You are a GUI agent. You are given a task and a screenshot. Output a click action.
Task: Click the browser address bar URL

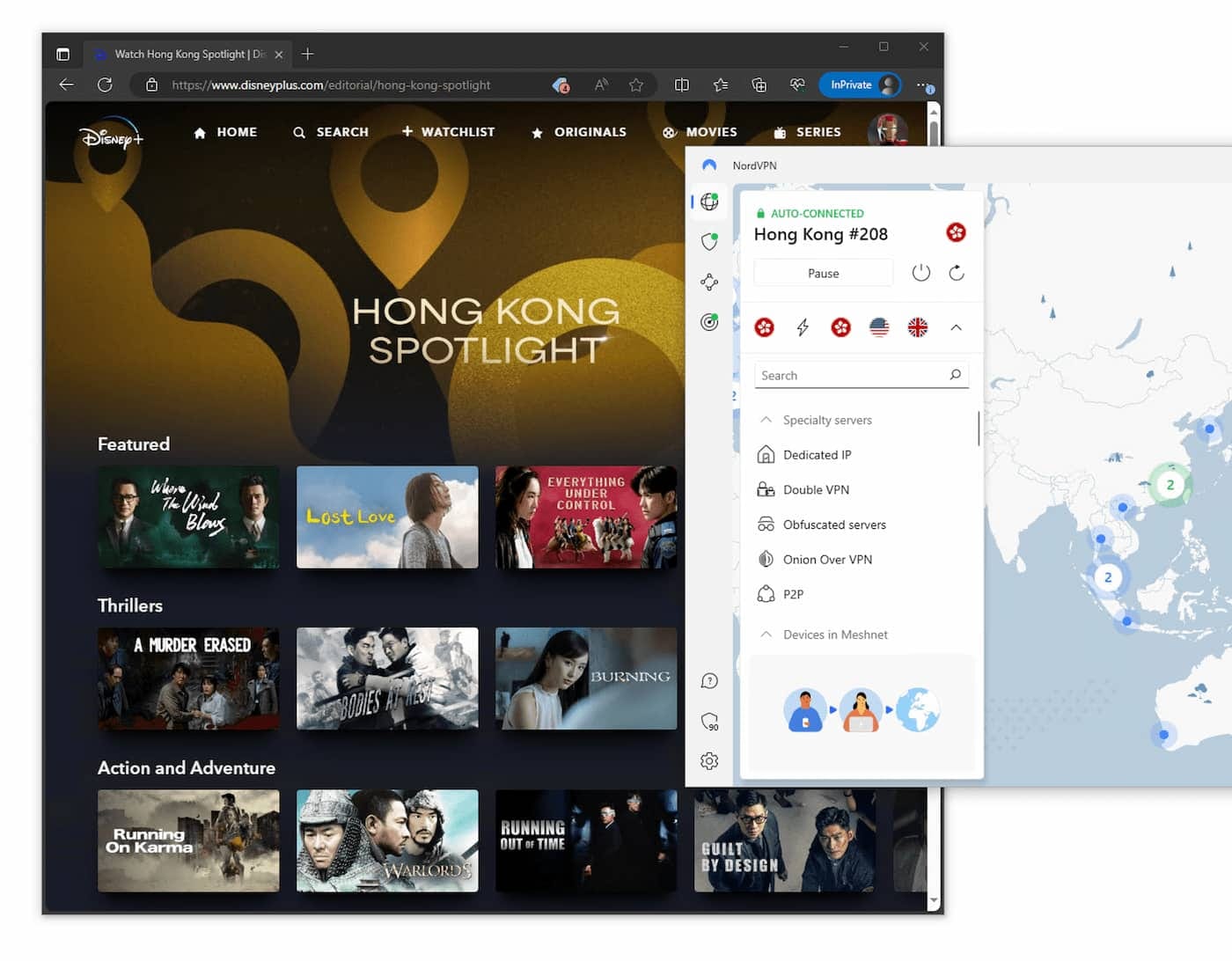click(331, 84)
